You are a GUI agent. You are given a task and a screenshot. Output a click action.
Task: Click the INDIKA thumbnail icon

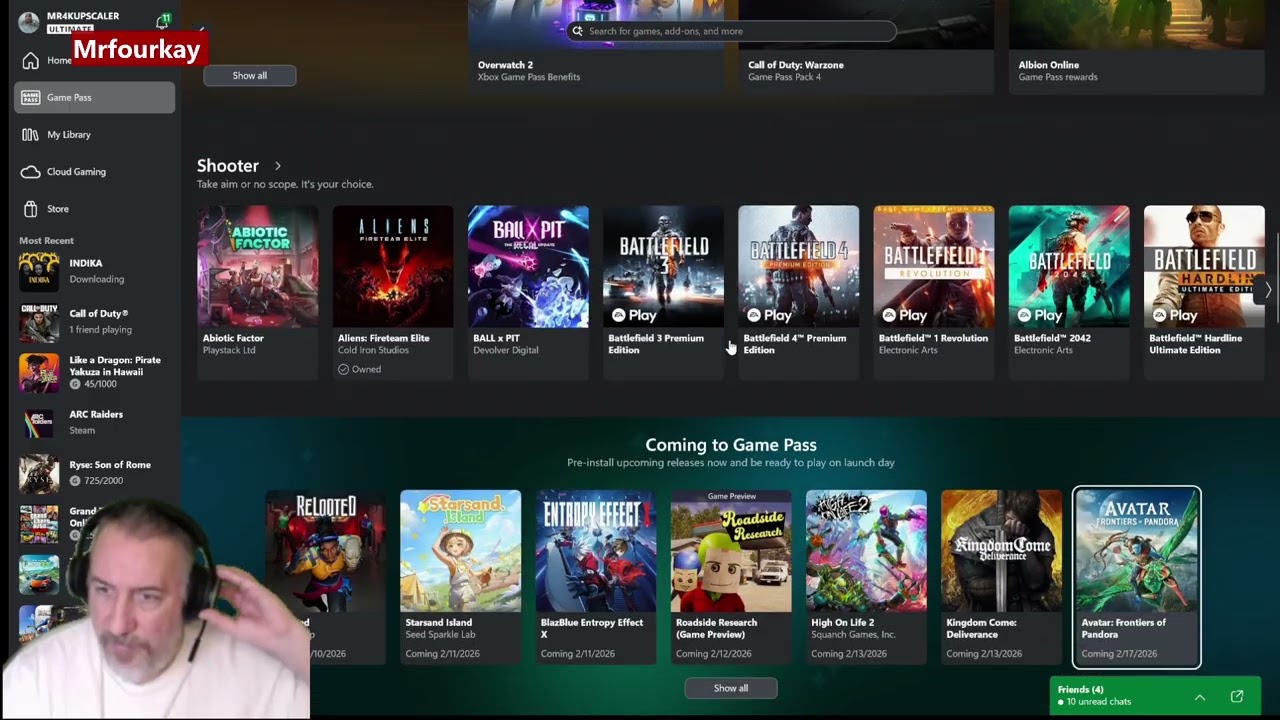39,271
